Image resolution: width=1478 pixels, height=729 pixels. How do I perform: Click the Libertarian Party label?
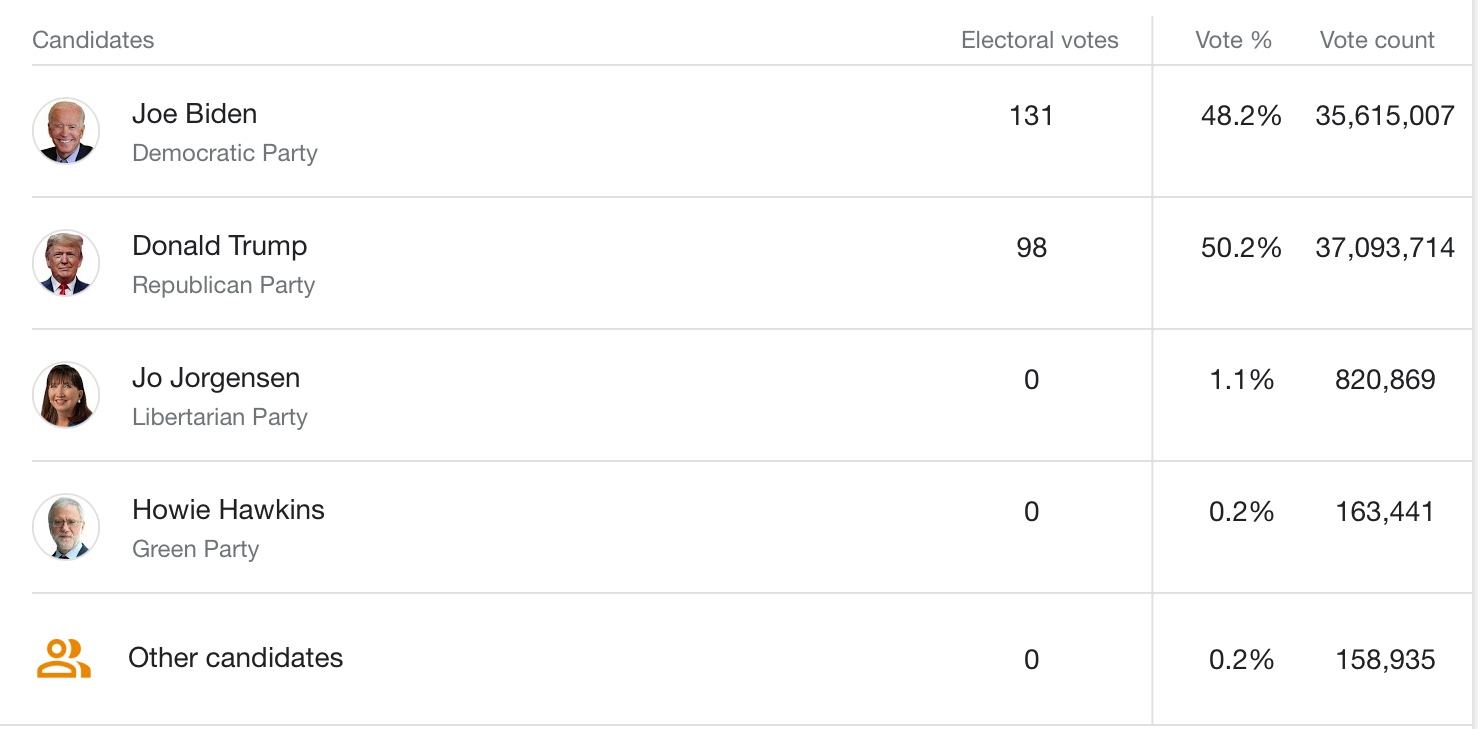(x=219, y=417)
